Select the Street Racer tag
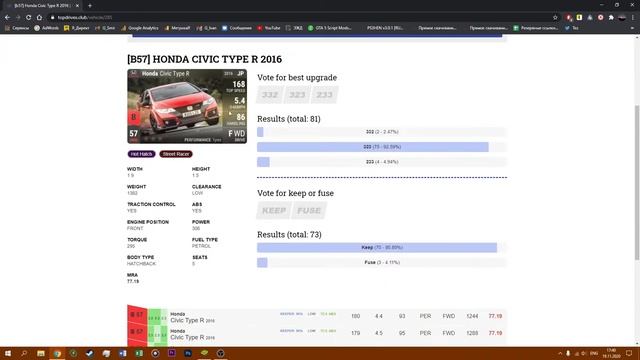 (x=176, y=154)
